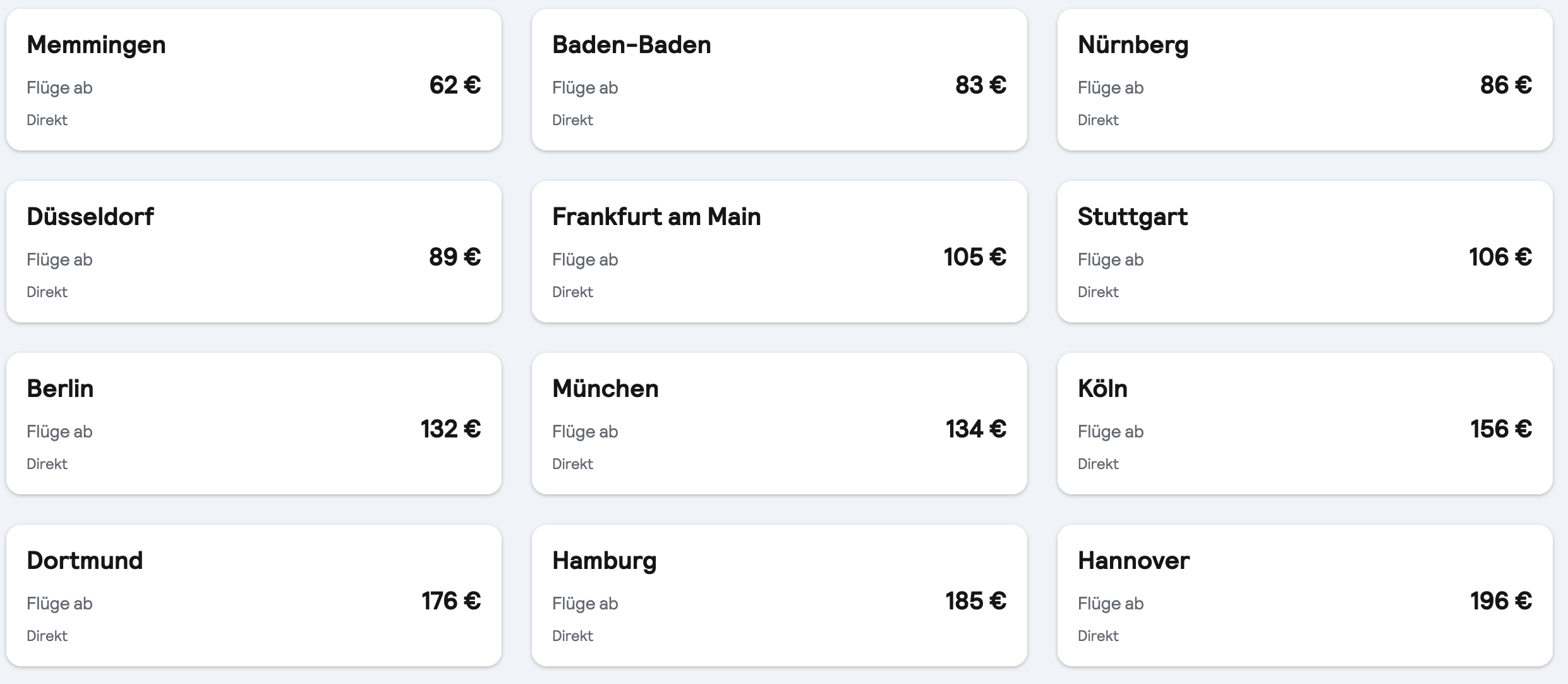
Task: Choose the Hannover flight card
Action: pos(1305,595)
